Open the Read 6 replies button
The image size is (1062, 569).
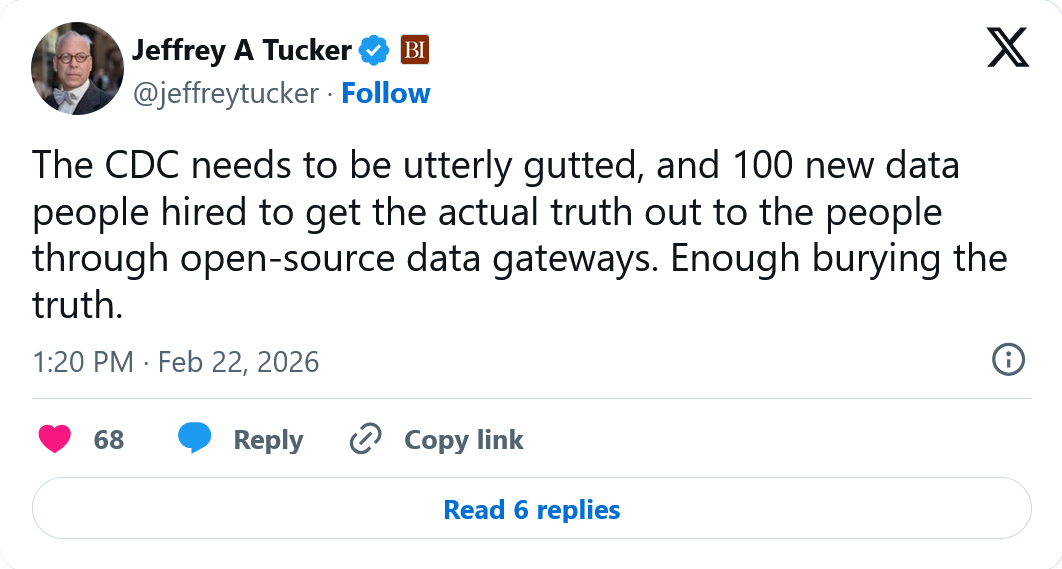click(531, 510)
